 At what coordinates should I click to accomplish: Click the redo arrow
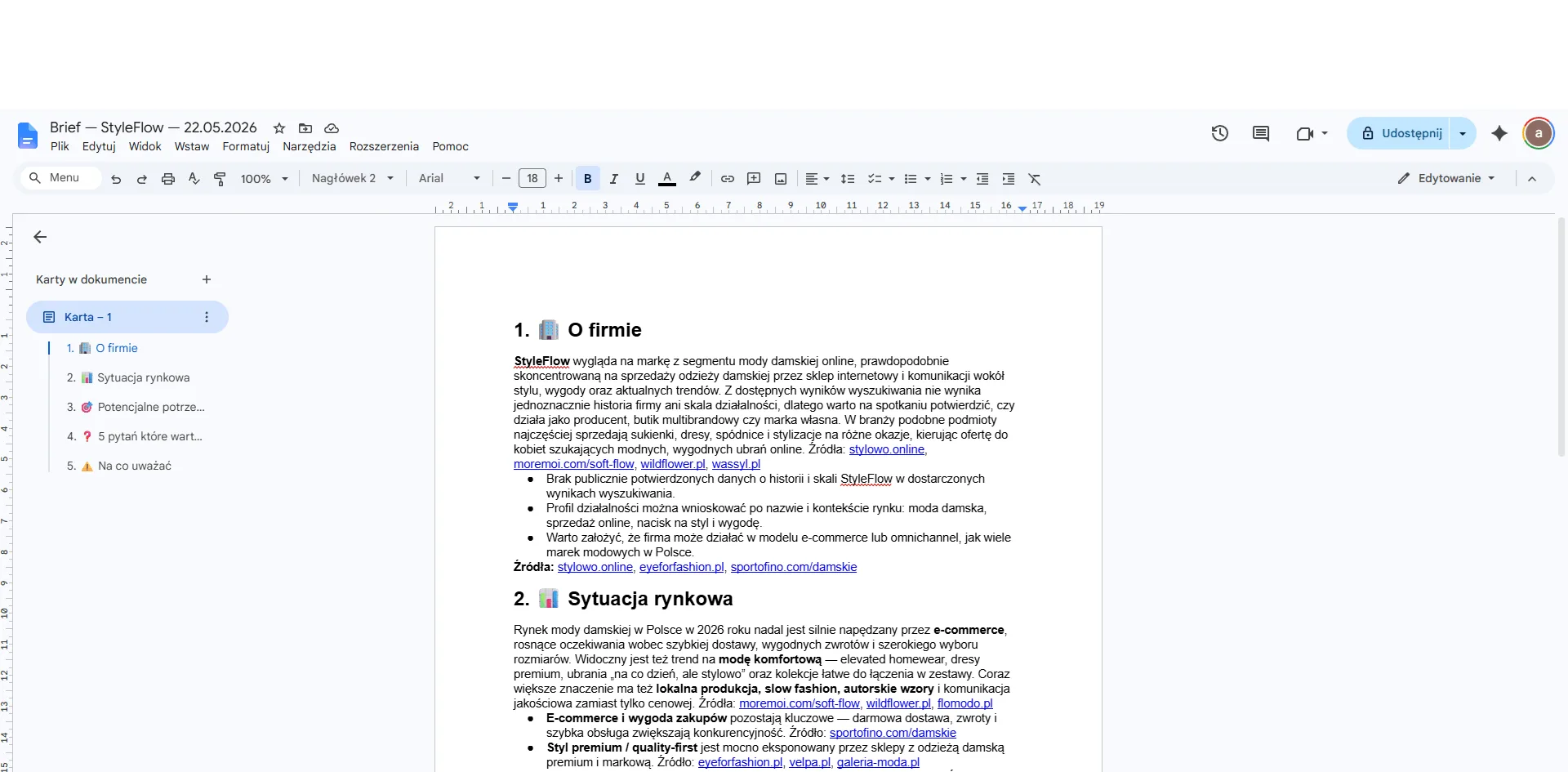coord(142,179)
